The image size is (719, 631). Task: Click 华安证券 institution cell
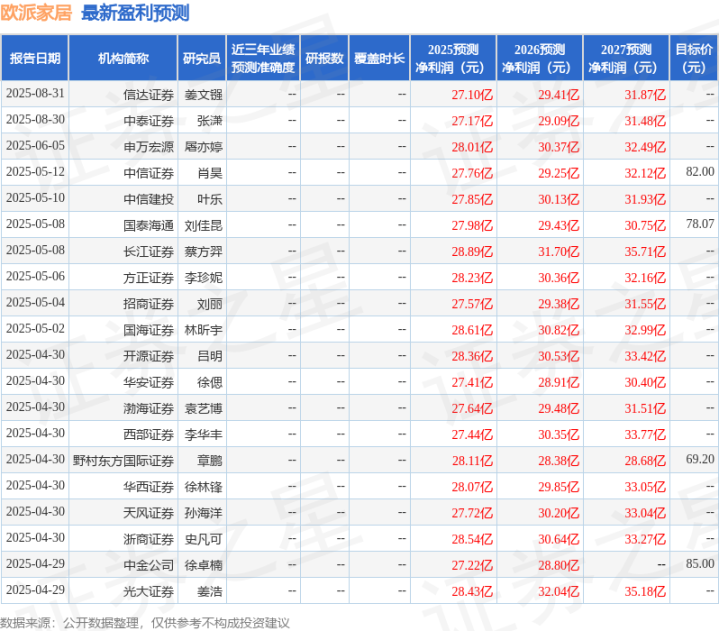[x=148, y=382]
